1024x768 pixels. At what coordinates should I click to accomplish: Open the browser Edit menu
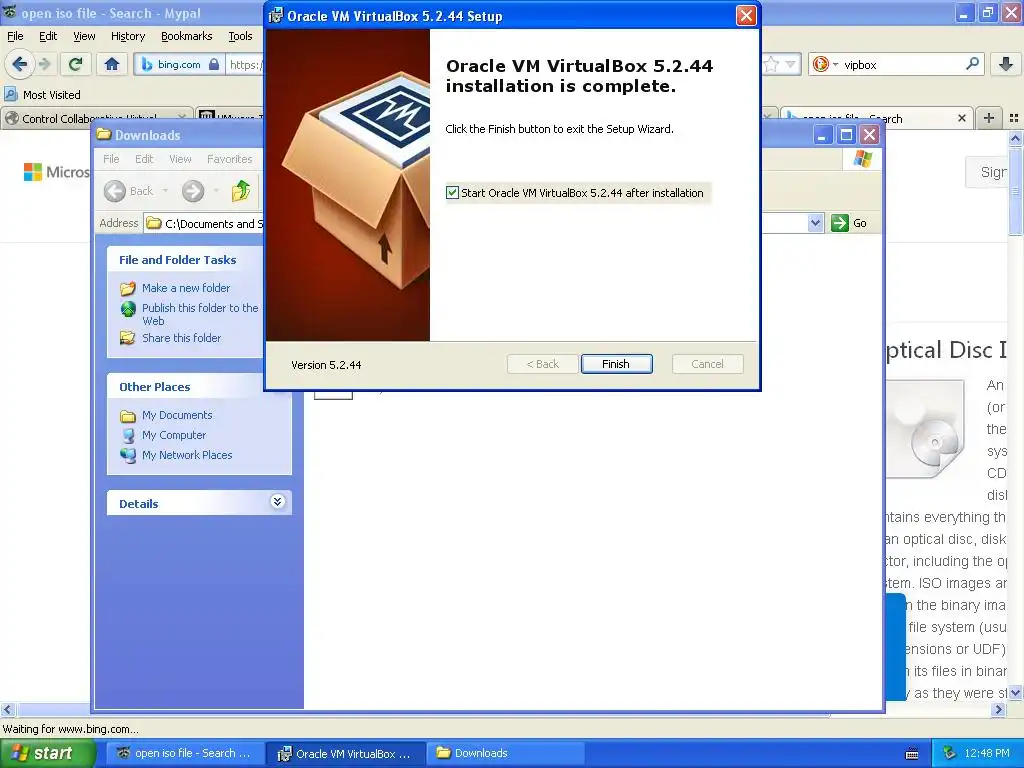(48, 36)
